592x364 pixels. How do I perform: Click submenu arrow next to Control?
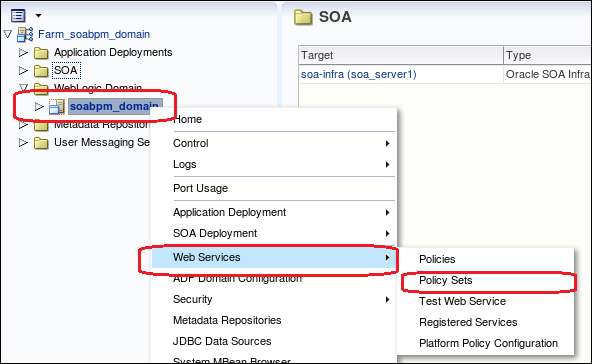click(x=387, y=143)
